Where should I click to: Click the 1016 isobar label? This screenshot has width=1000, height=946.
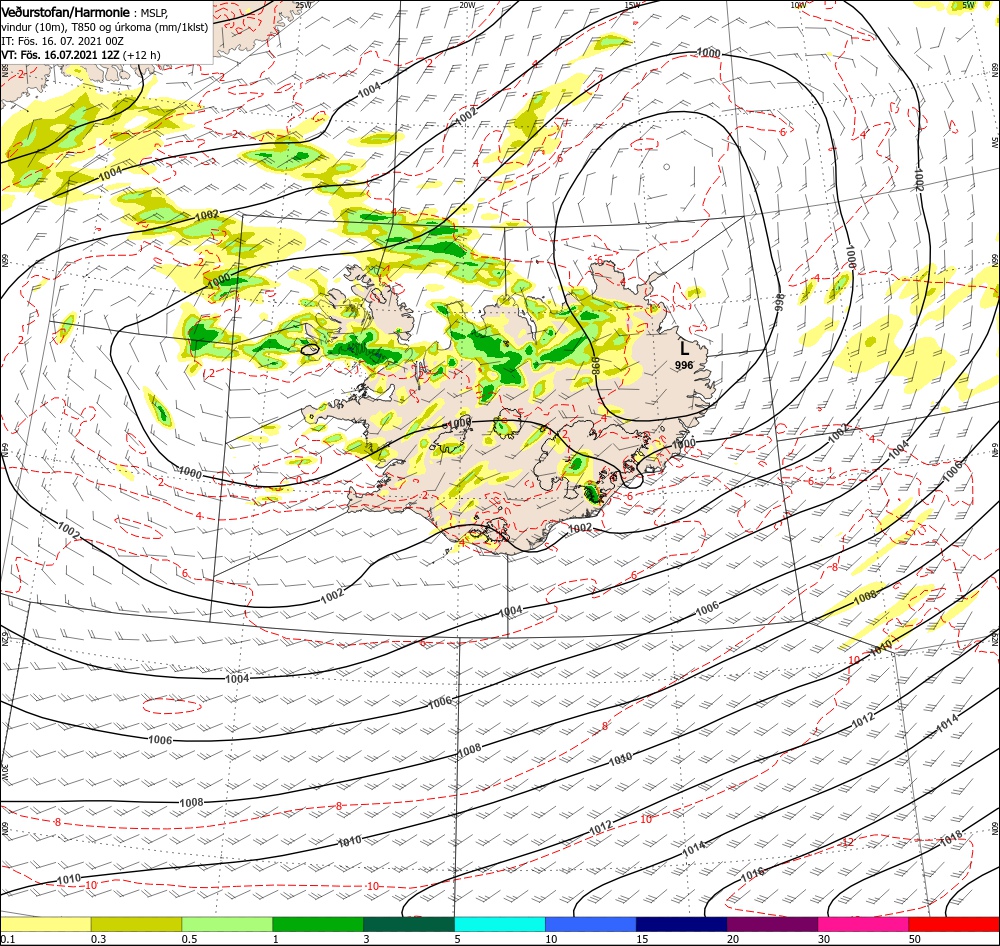click(753, 874)
